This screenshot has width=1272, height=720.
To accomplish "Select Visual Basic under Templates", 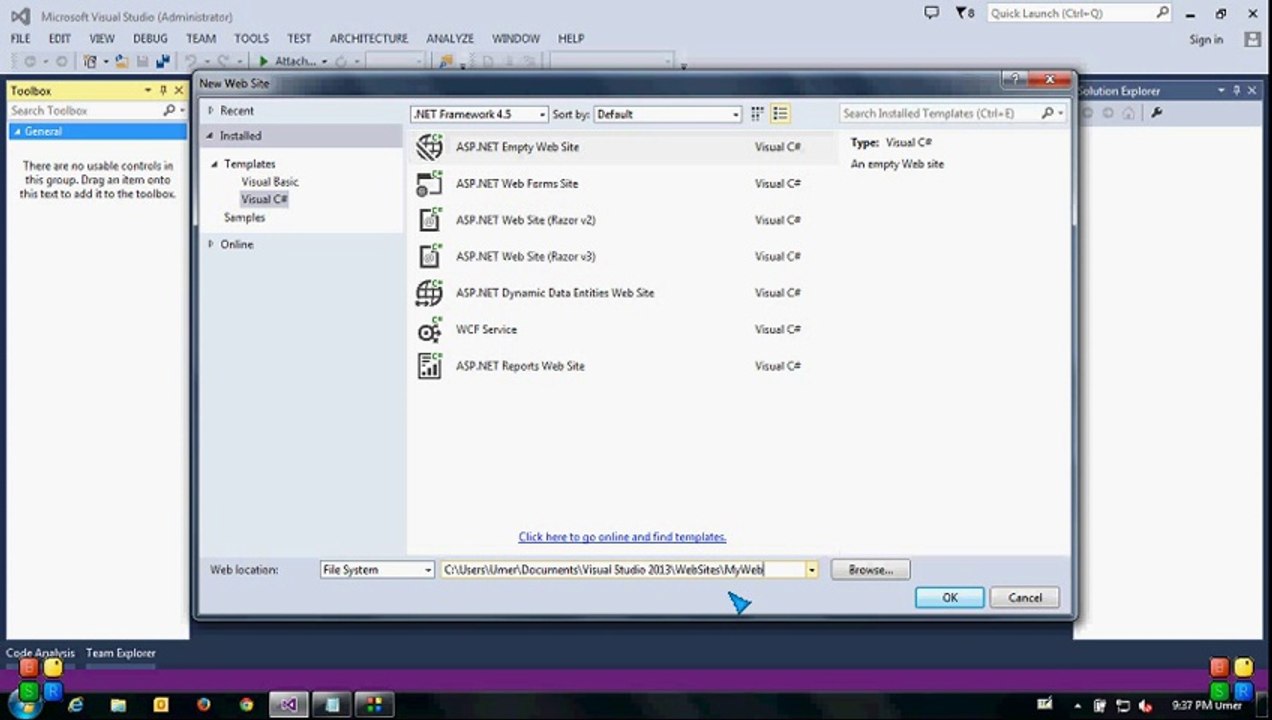I will point(270,182).
